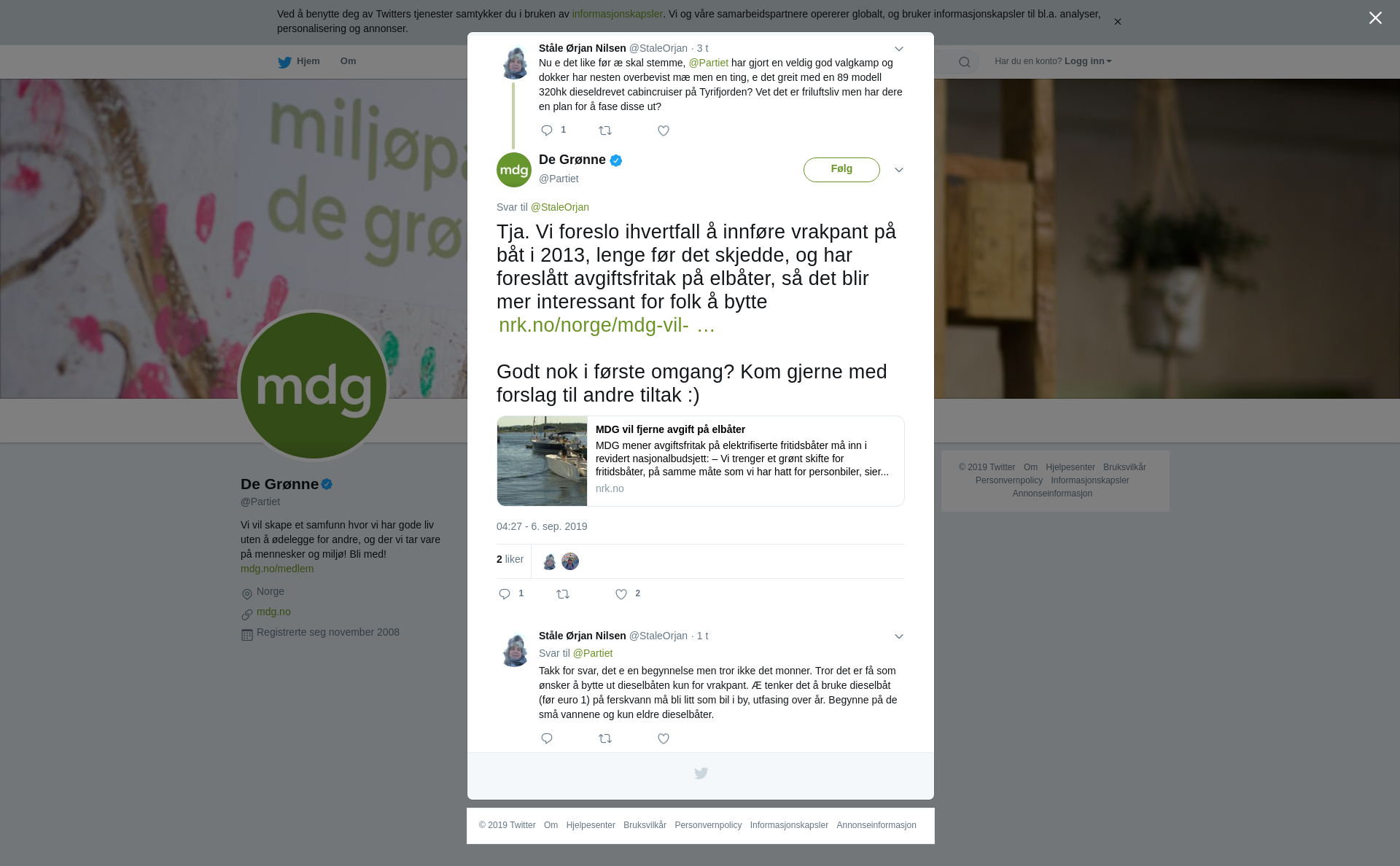Reply to the main De Grønne tweet
Screen dimensions: 1400x866
click(505, 594)
